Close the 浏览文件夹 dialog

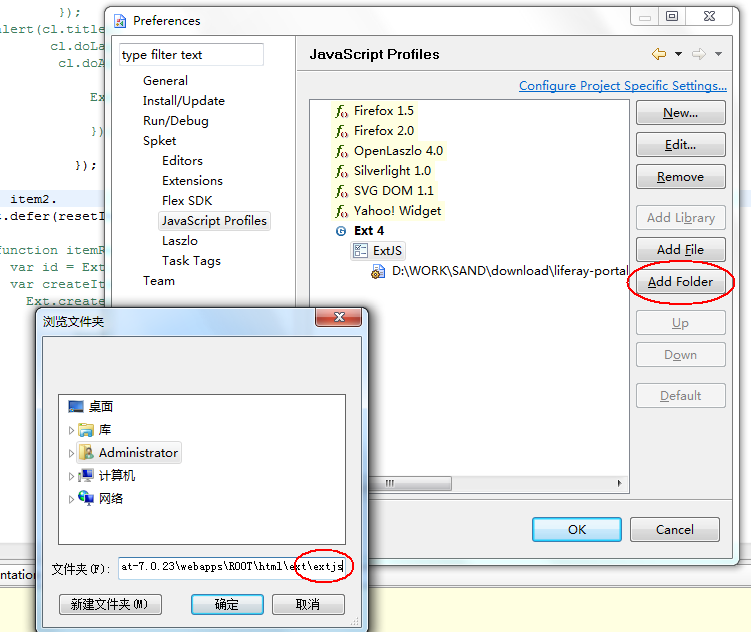tap(339, 317)
